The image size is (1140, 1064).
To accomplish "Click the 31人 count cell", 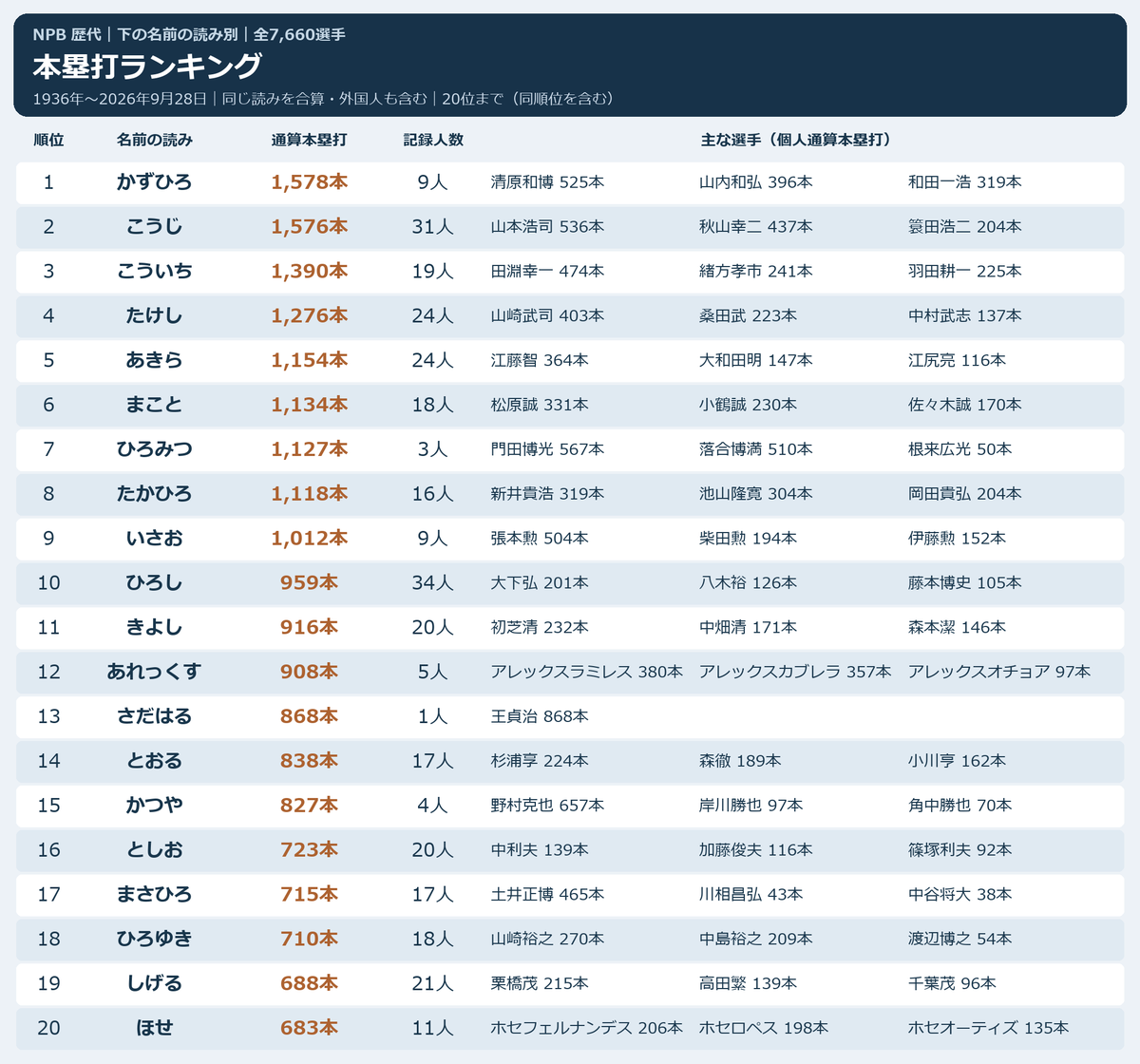I will [433, 226].
